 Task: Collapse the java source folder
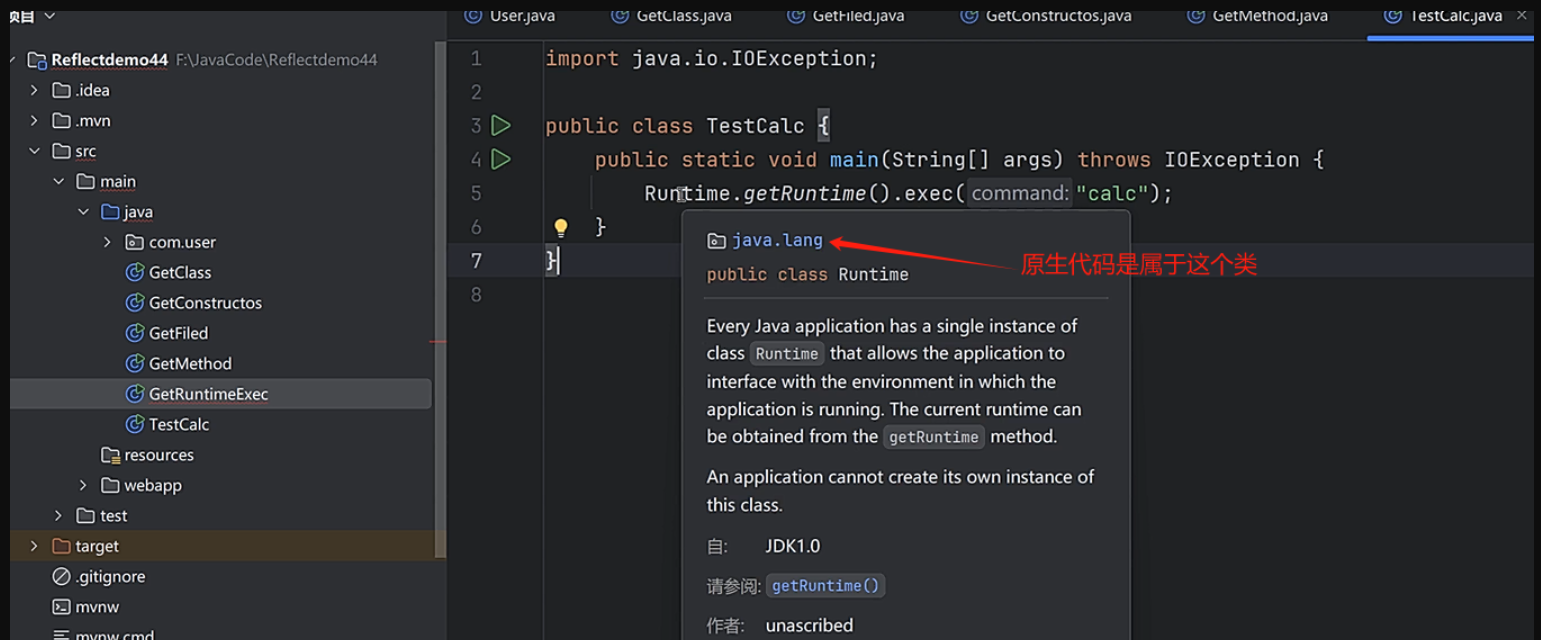click(x=83, y=212)
